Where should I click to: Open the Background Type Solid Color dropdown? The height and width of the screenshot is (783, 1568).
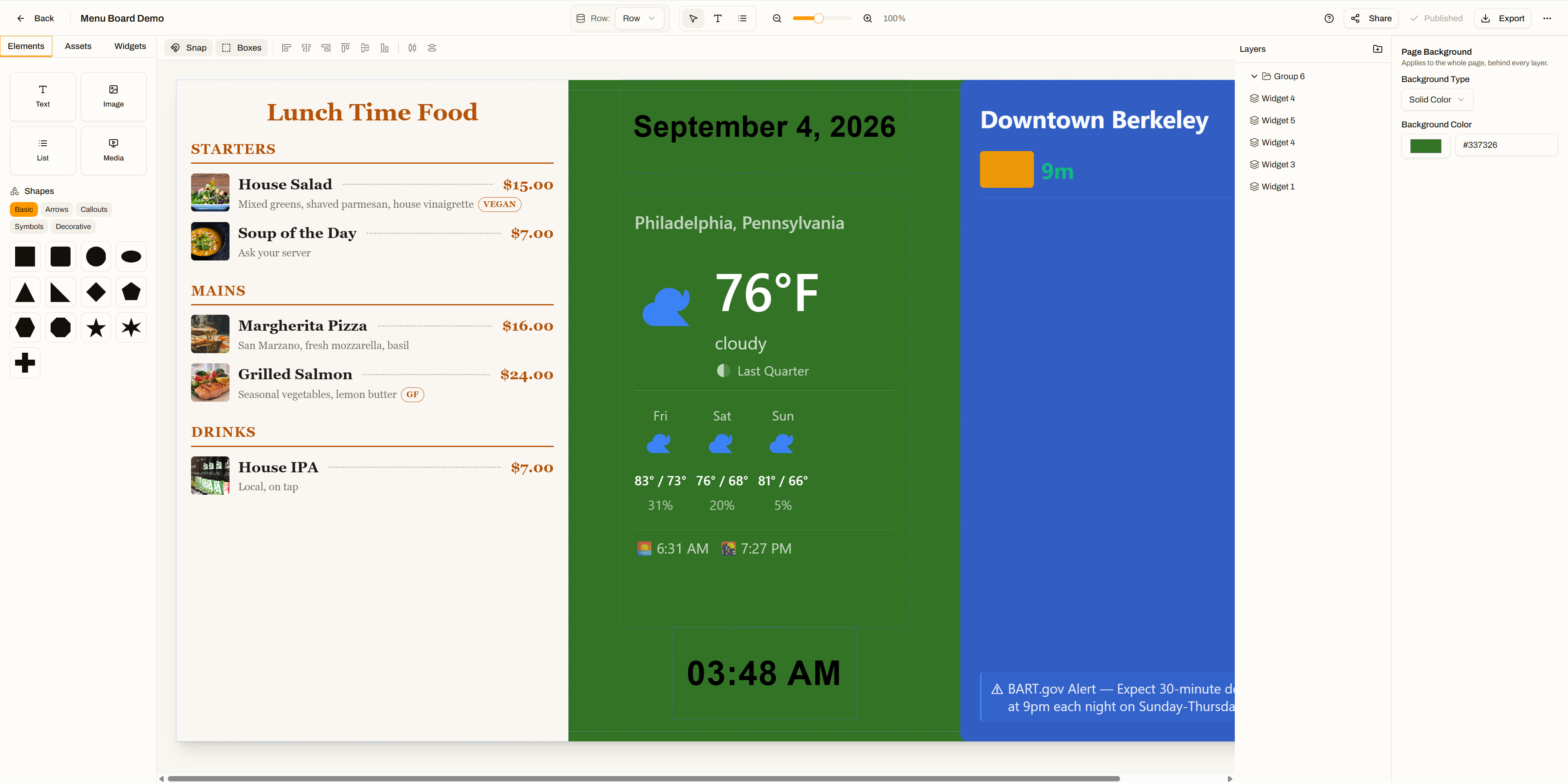coord(1437,100)
